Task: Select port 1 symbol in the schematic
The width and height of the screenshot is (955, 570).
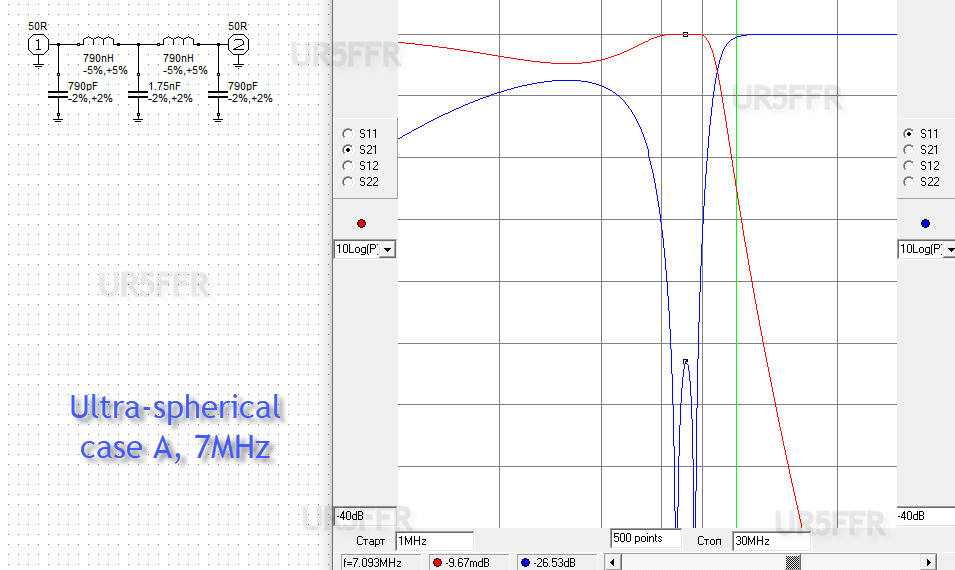Action: 38,44
